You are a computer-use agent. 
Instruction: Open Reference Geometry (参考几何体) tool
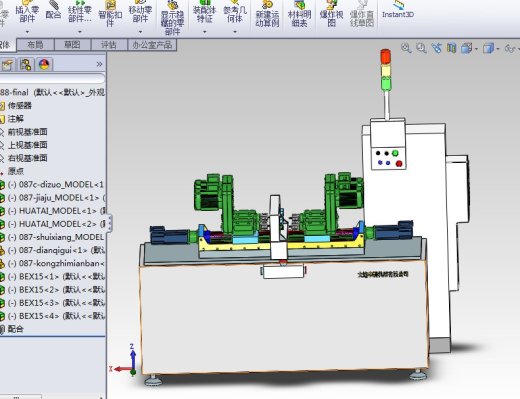point(235,12)
